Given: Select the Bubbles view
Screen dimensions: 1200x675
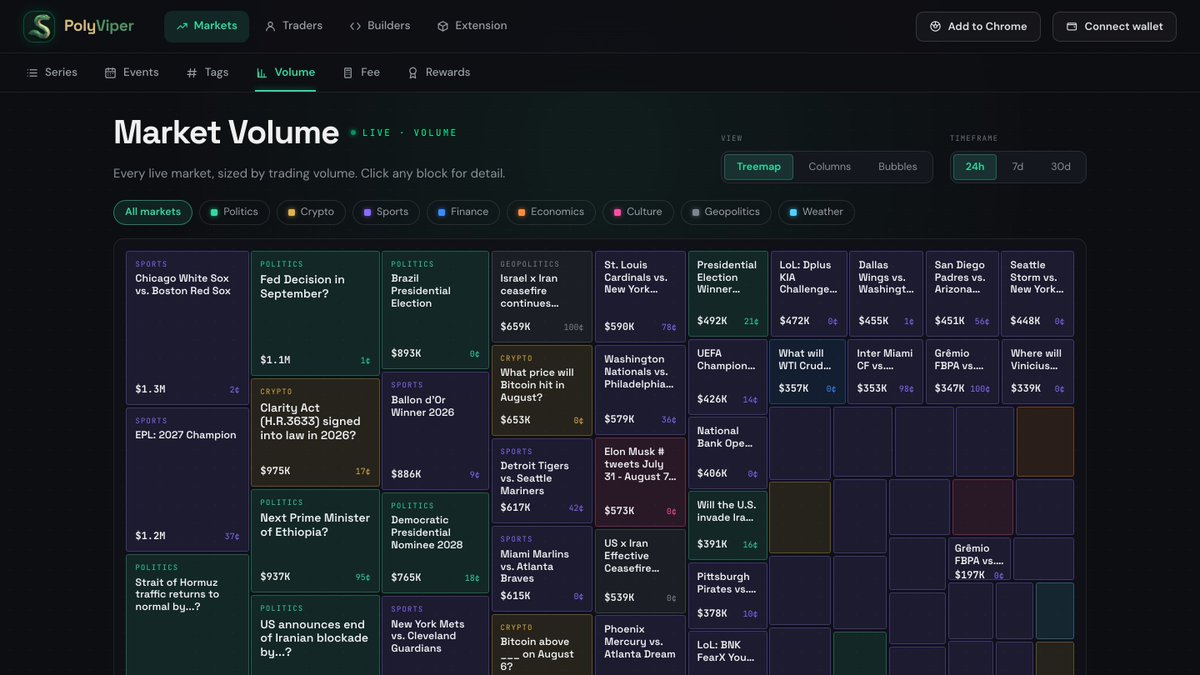Looking at the screenshot, I should (x=898, y=167).
